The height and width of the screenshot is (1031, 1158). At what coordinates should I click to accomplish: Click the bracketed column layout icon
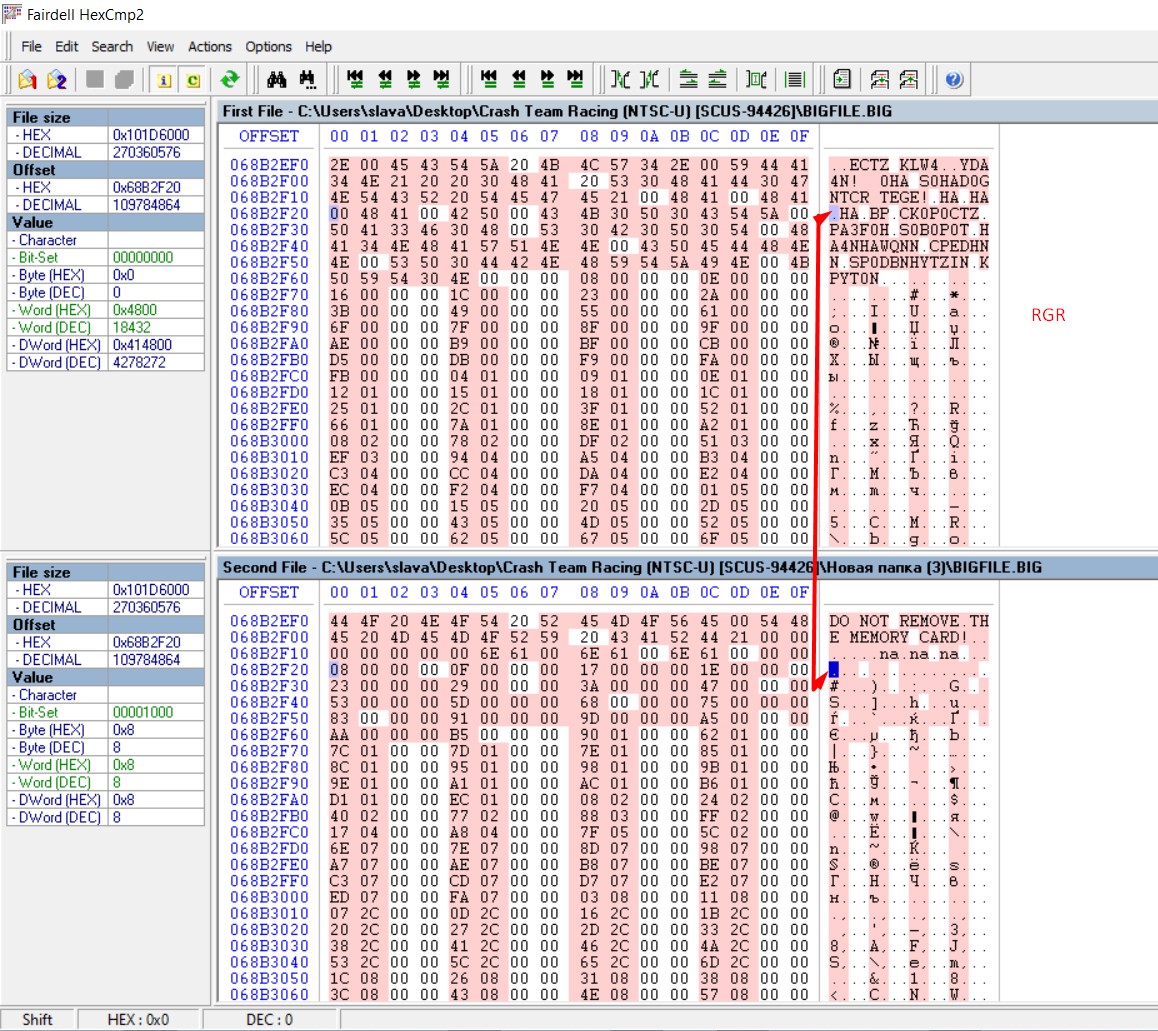pos(756,79)
